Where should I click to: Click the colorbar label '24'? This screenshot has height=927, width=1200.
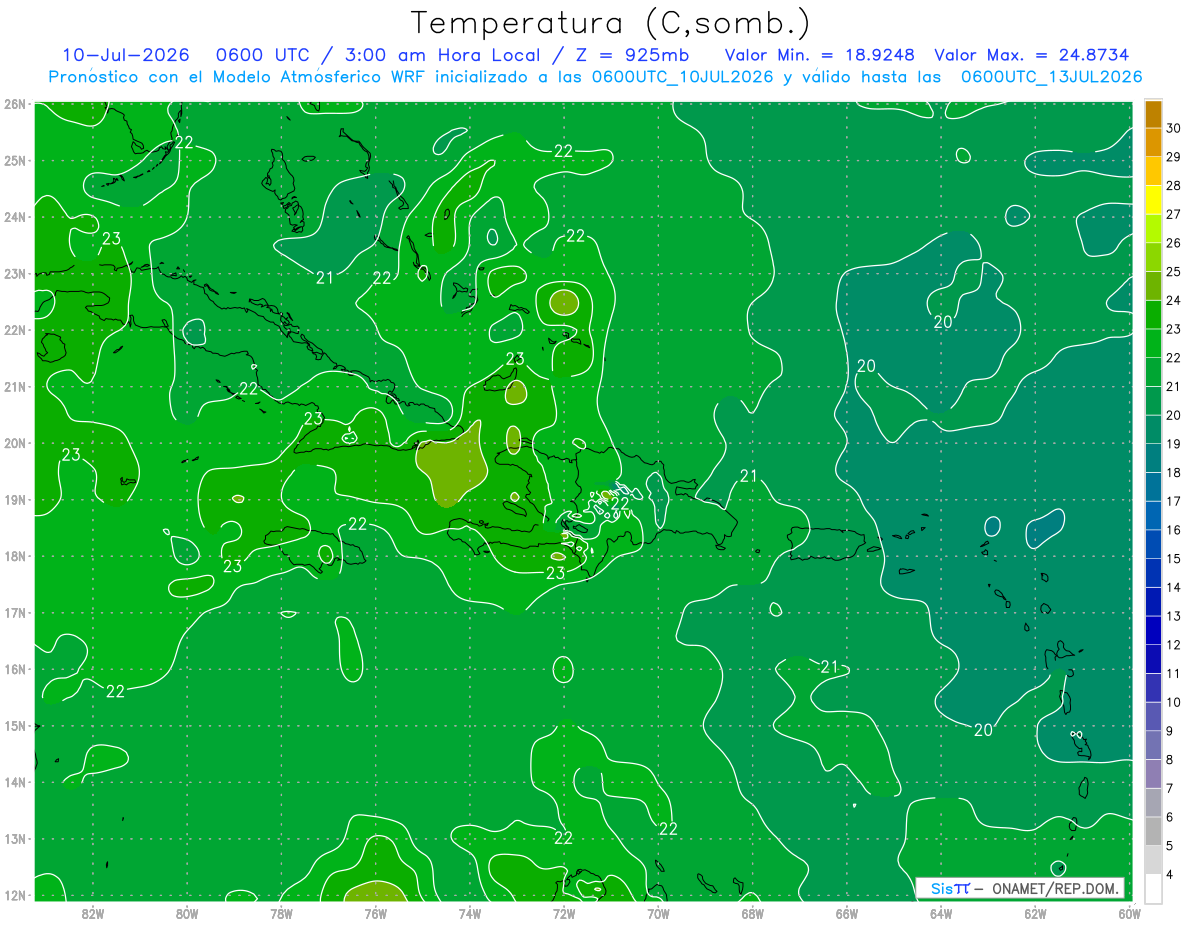[x=1174, y=300]
